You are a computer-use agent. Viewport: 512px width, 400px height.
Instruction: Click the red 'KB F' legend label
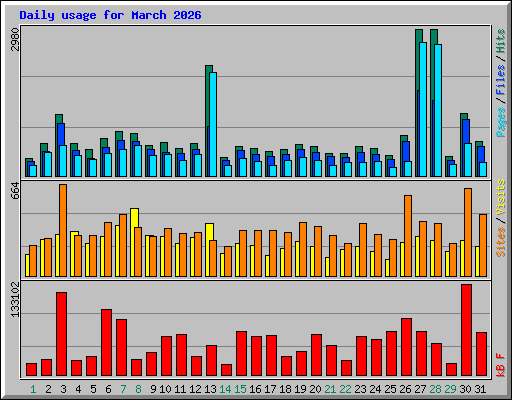501,365
